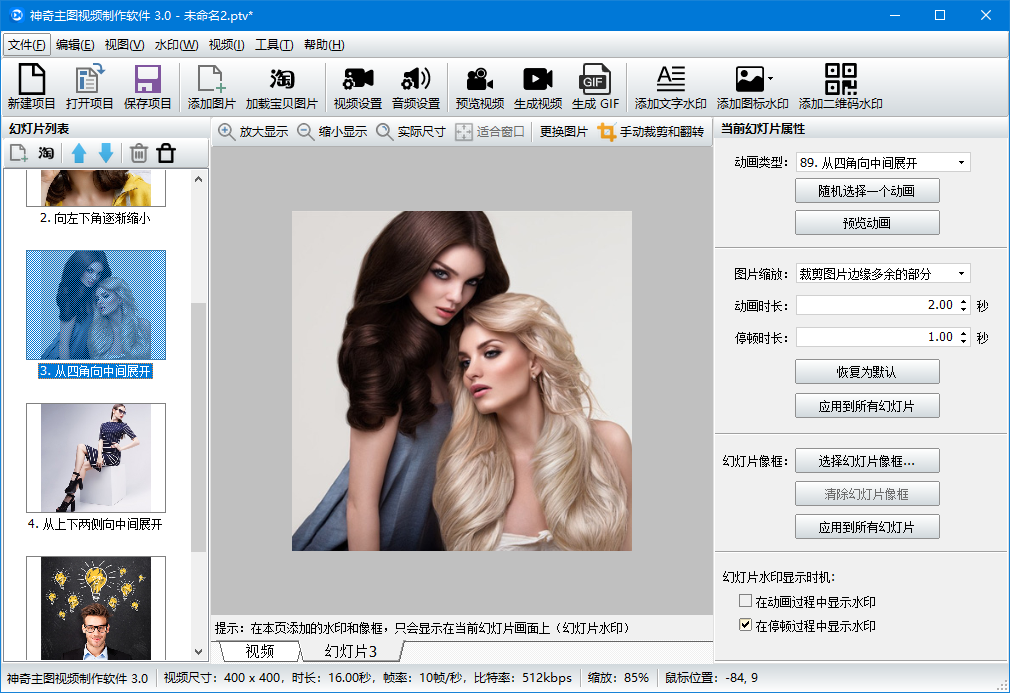Switch to the 视频 tab
The height and width of the screenshot is (693, 1010).
tap(260, 651)
